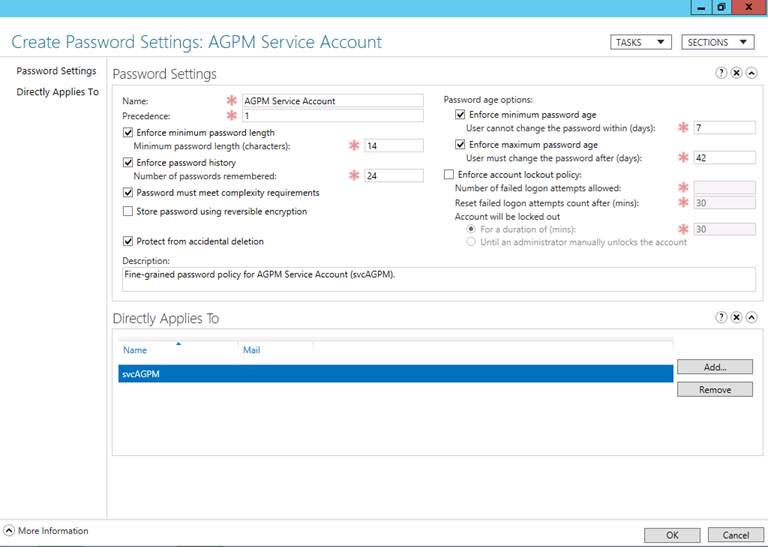Enable Enforce account lockout policy
This screenshot has width=768, height=547.
click(x=448, y=174)
